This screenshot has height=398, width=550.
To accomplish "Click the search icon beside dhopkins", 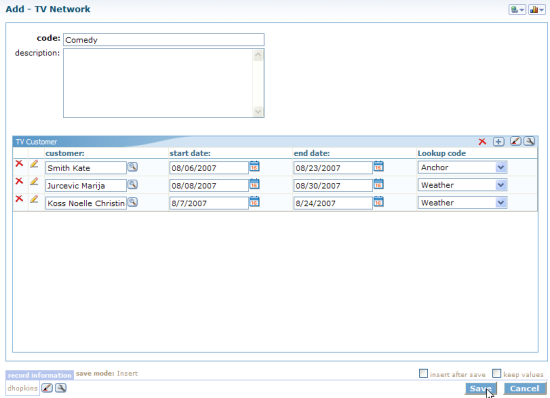I will 61,388.
